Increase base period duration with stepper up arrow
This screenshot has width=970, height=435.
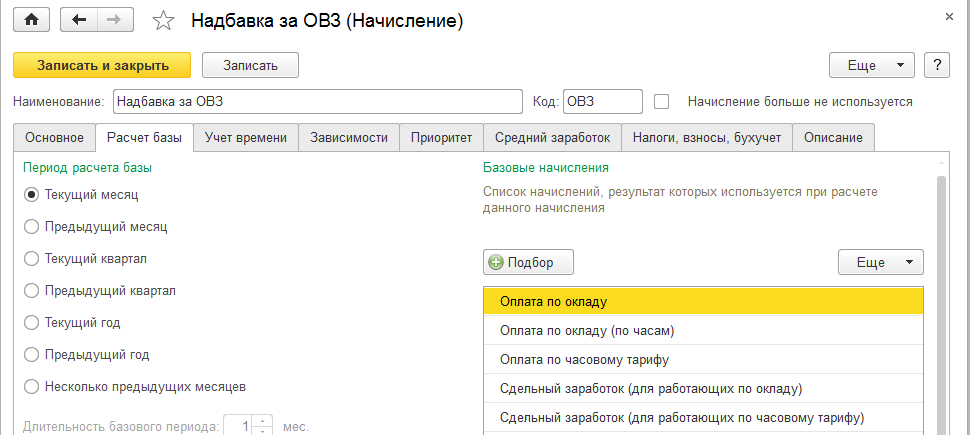click(x=262, y=421)
